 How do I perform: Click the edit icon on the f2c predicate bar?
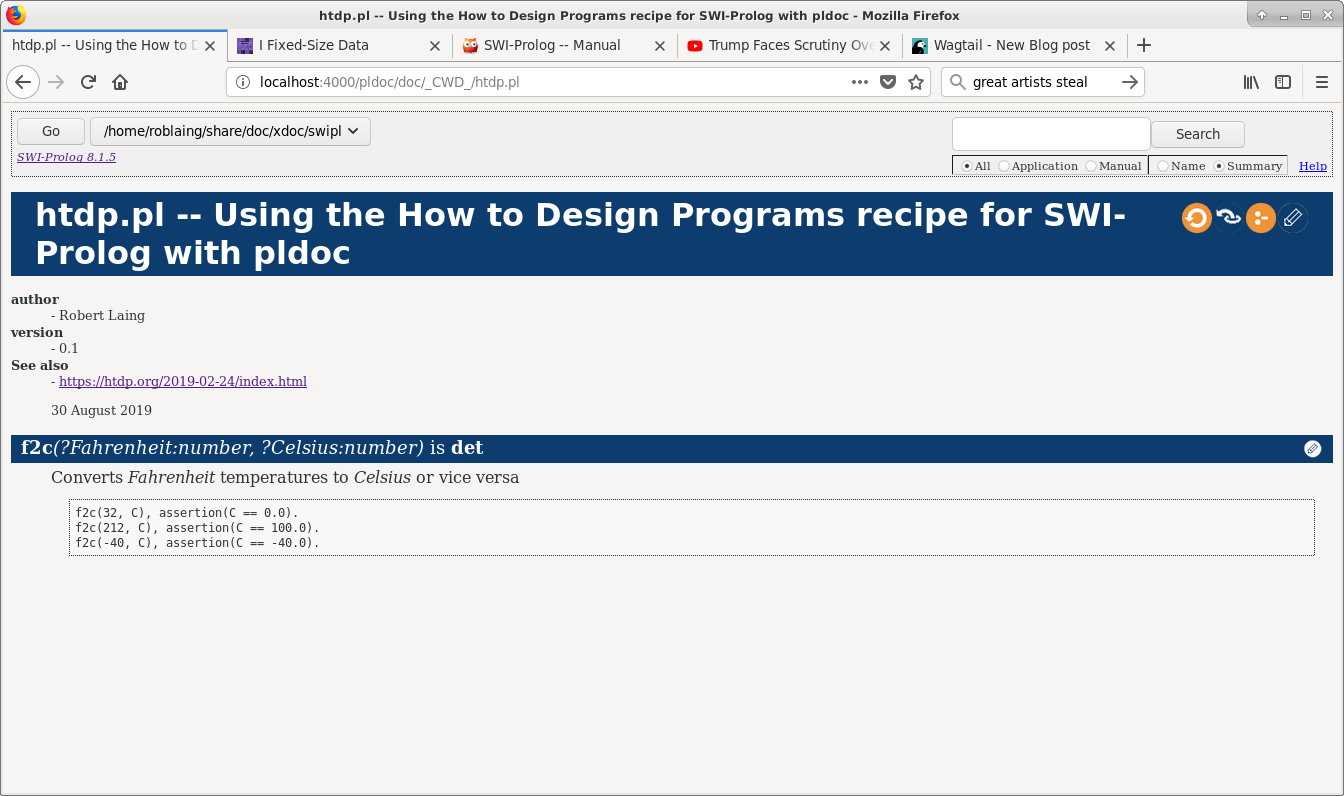point(1313,449)
